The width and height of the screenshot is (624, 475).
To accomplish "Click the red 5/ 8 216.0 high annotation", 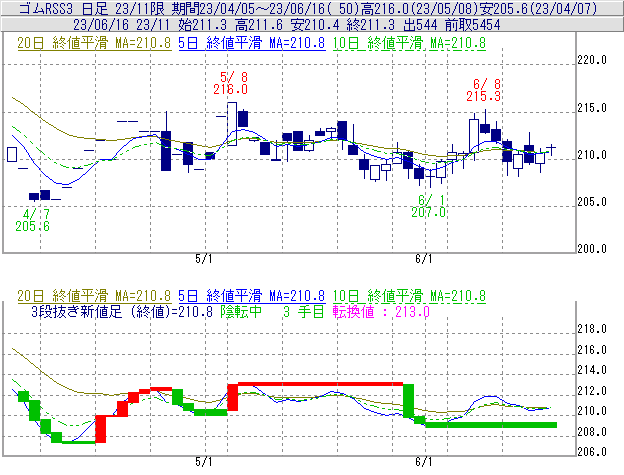I will tap(230, 83).
